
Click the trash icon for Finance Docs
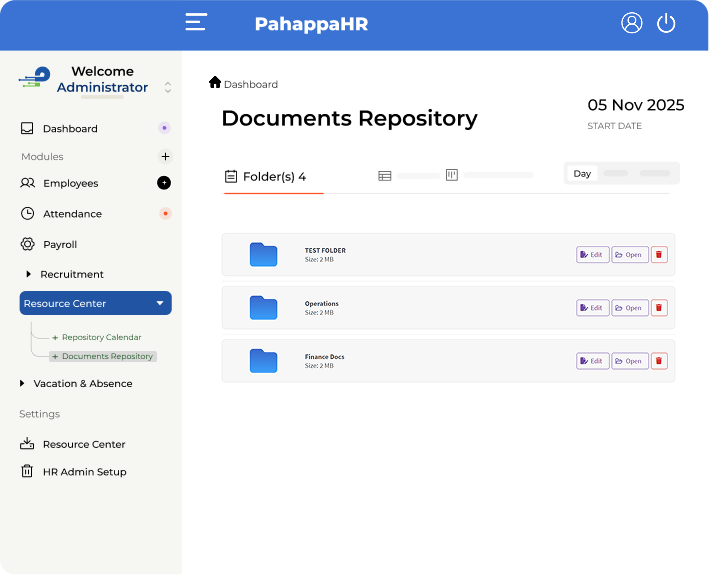pos(658,361)
